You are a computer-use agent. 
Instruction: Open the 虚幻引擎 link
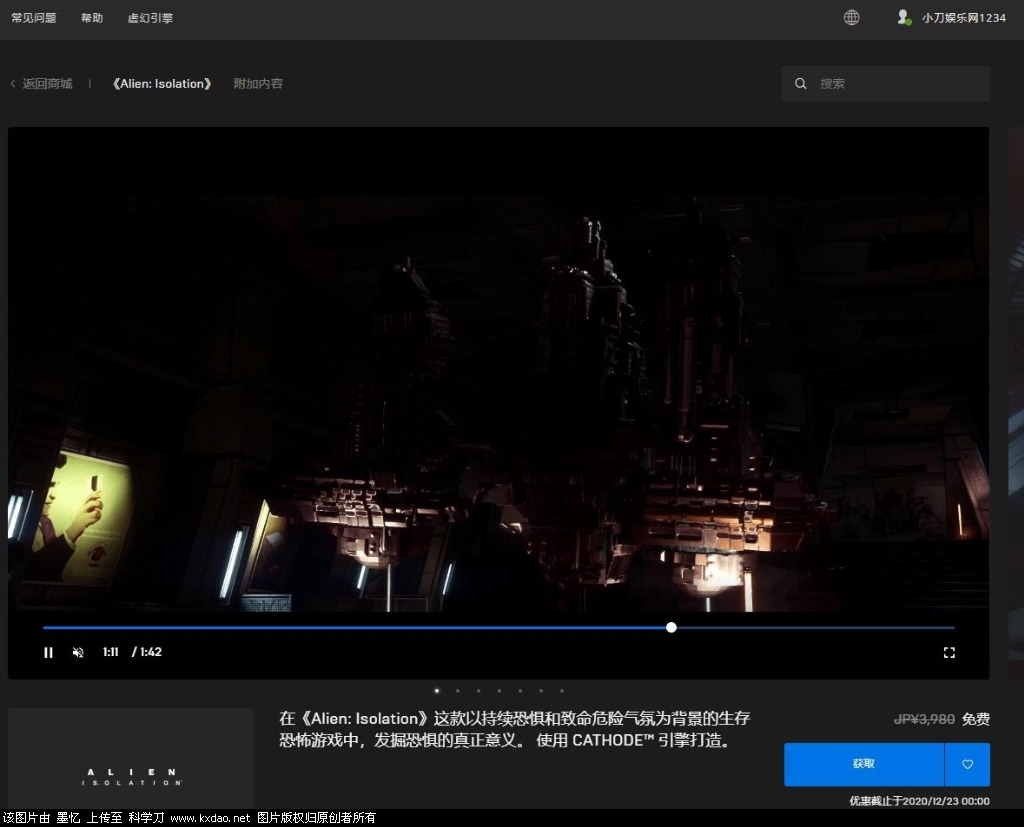click(150, 18)
